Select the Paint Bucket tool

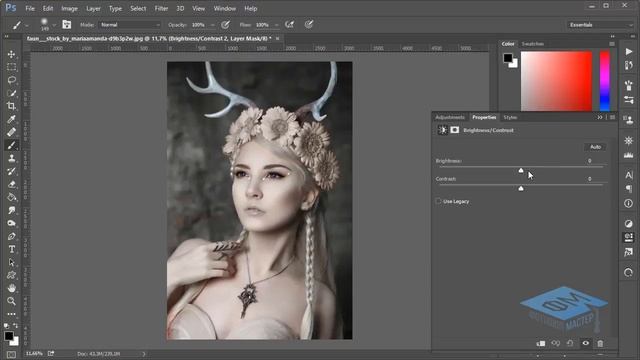[x=11, y=198]
